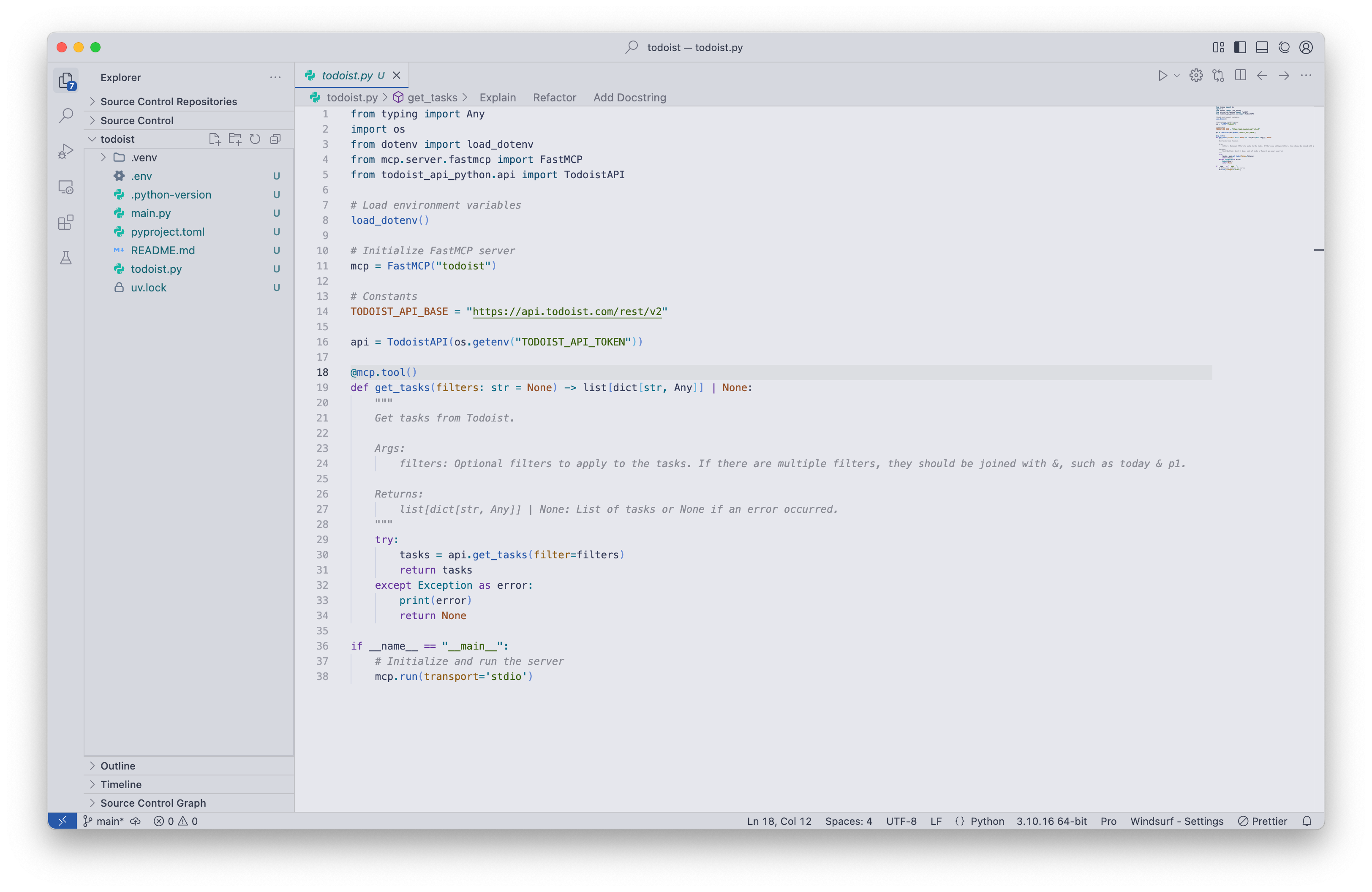The height and width of the screenshot is (892, 1372).
Task: Click todoist.py in breadcrumb
Action: tap(351, 98)
